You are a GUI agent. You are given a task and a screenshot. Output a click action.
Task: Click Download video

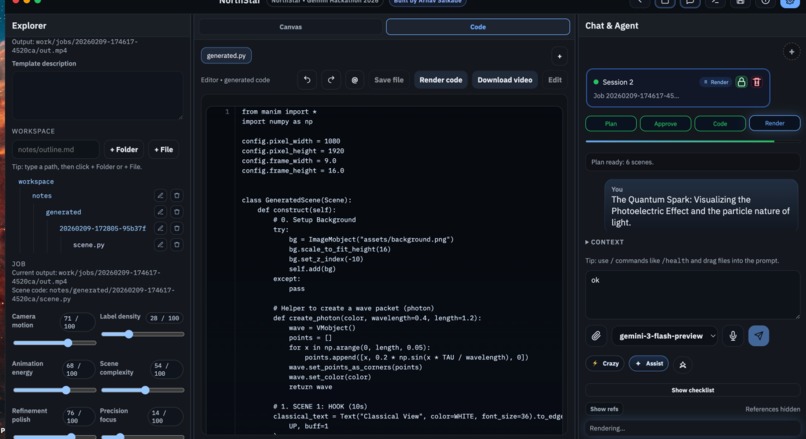(505, 80)
